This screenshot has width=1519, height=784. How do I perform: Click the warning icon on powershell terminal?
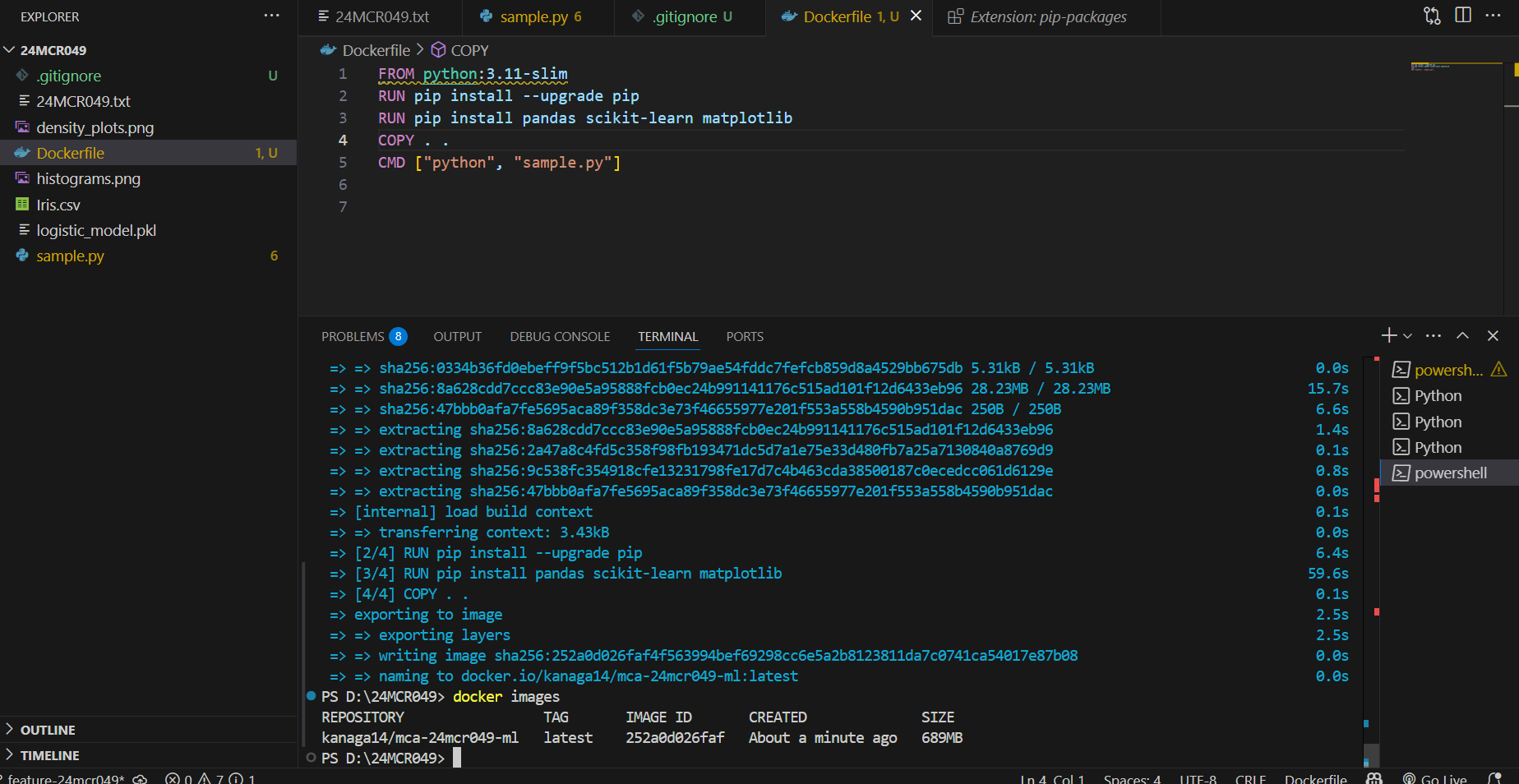(x=1498, y=369)
